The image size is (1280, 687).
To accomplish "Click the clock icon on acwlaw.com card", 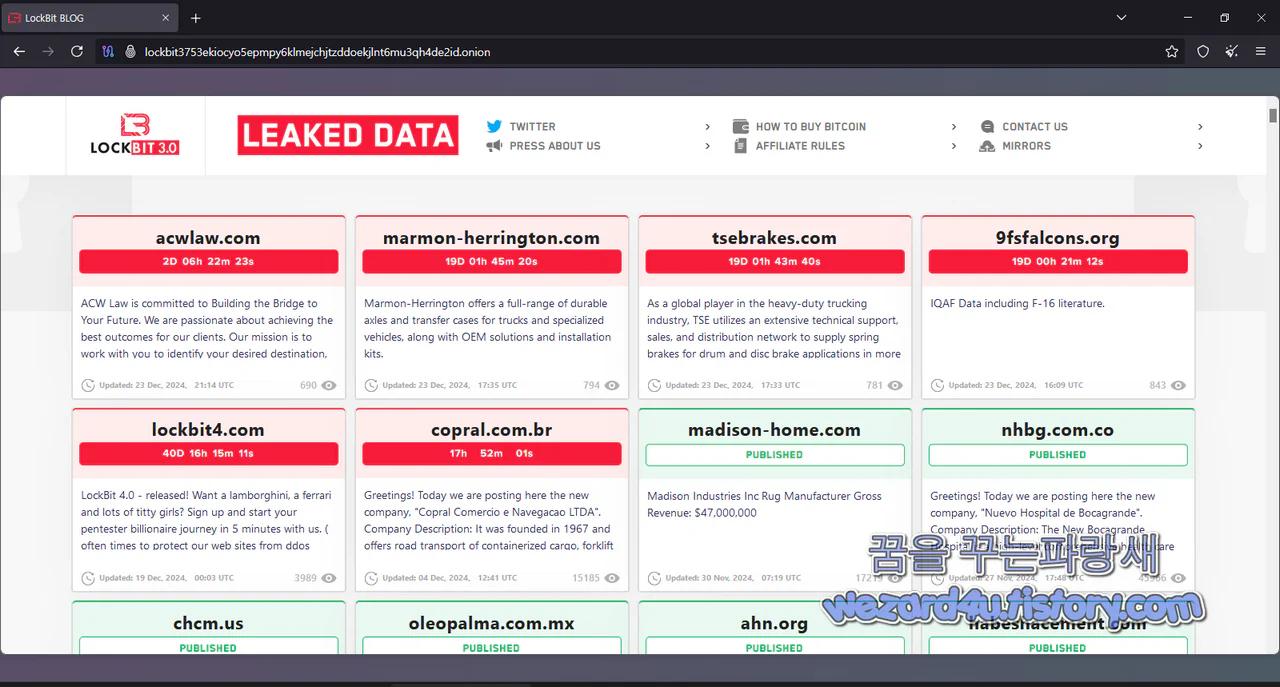I will click(88, 385).
